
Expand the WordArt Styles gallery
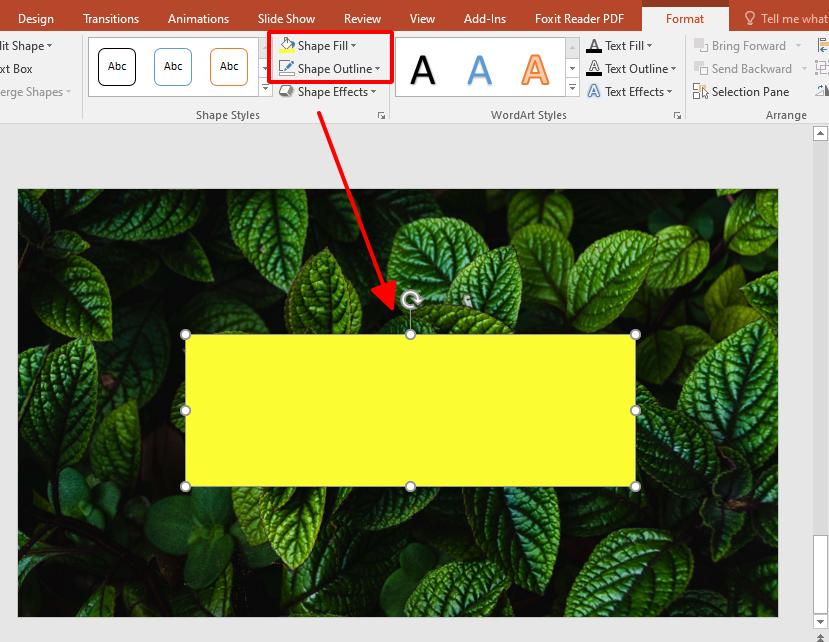571,88
